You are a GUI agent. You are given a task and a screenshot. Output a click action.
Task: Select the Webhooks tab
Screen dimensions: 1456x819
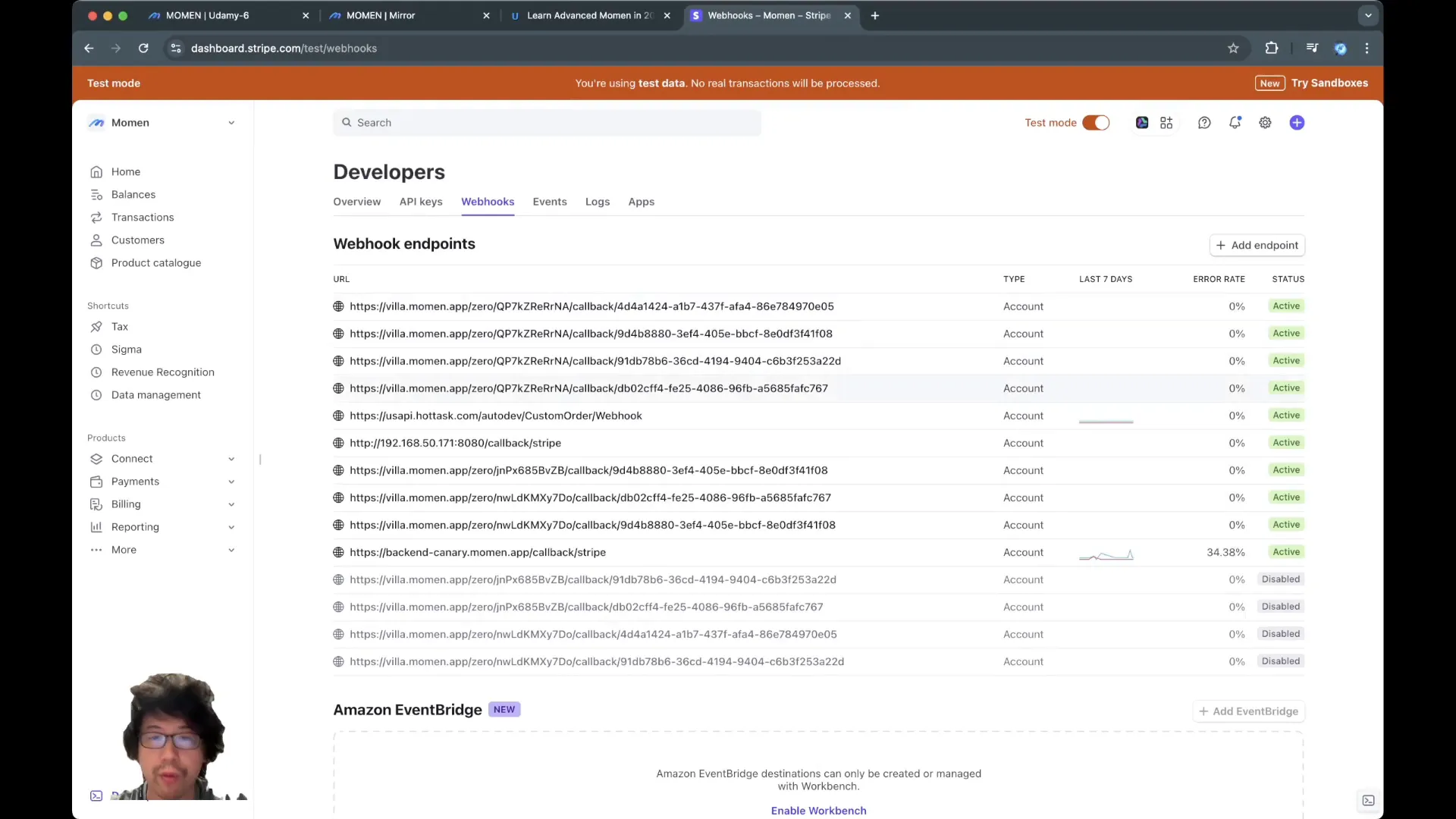488,202
